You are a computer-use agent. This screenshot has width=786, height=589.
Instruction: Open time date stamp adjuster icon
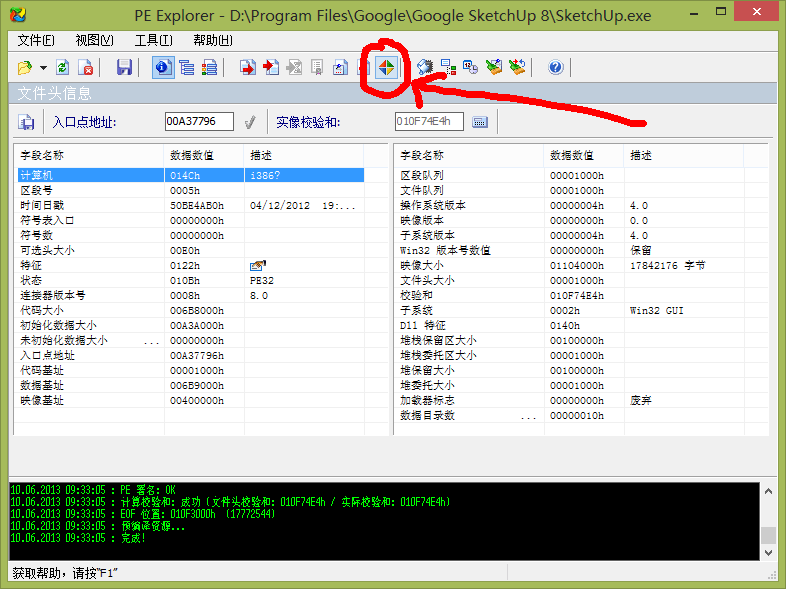(470, 67)
